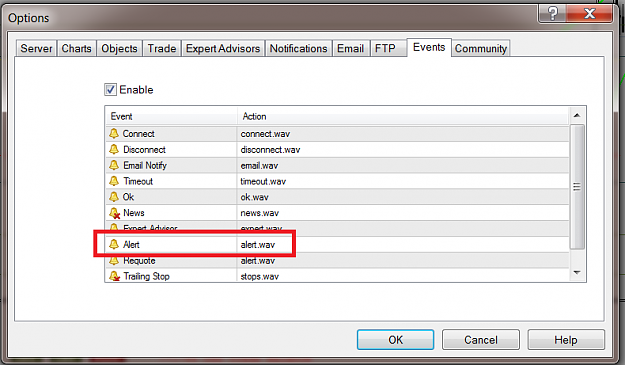Click the scroll up arrow of events list
The image size is (625, 365).
tap(577, 116)
